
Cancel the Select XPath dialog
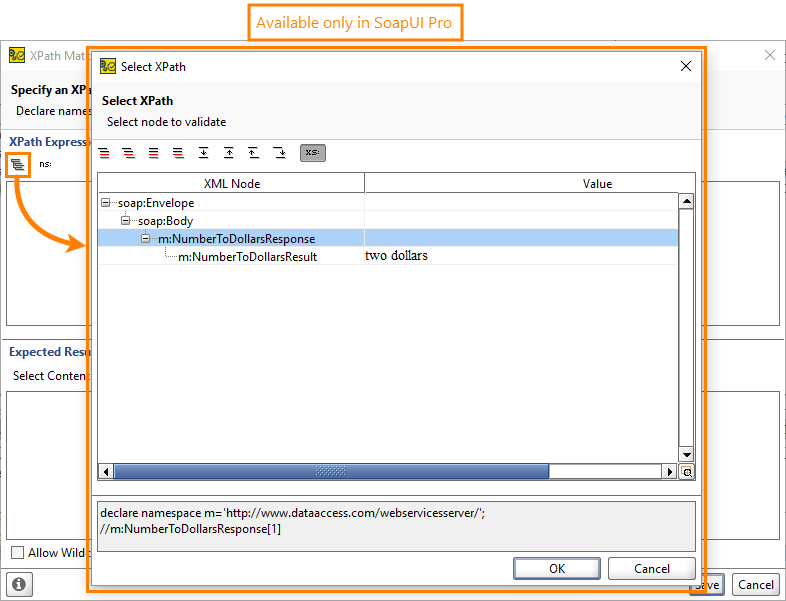652,568
